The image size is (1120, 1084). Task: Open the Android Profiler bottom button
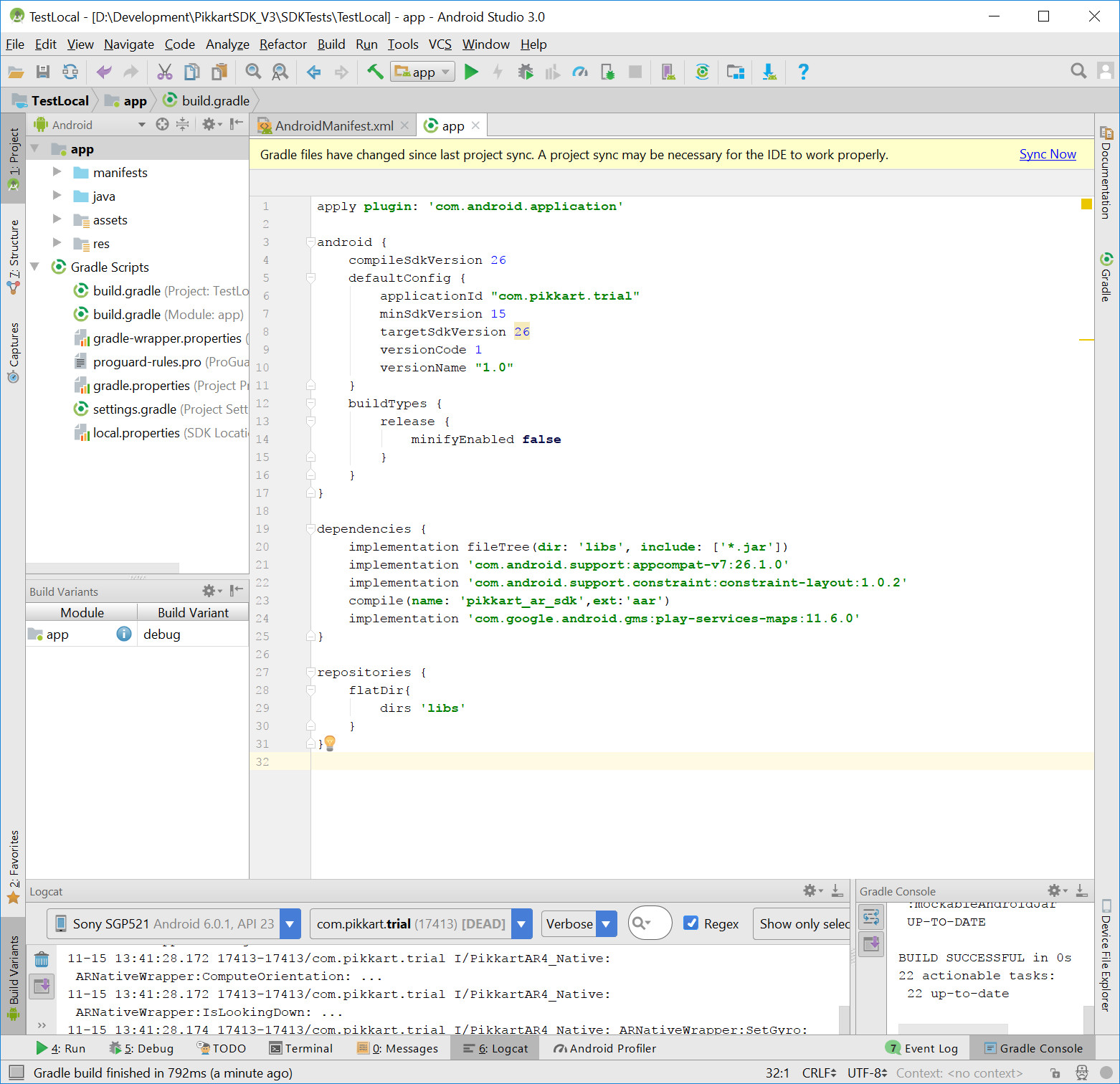point(604,1048)
